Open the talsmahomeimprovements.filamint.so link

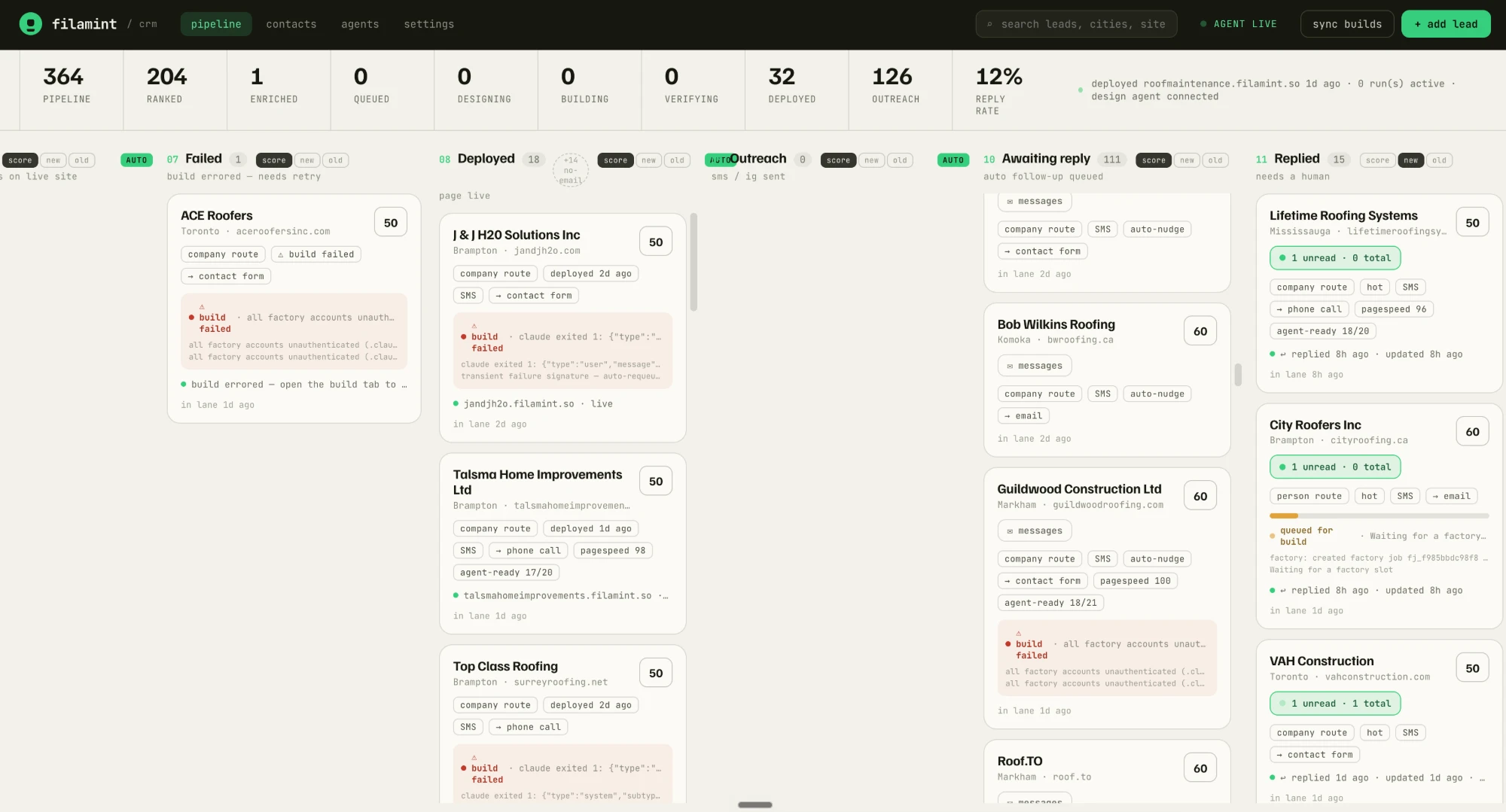[x=561, y=596]
